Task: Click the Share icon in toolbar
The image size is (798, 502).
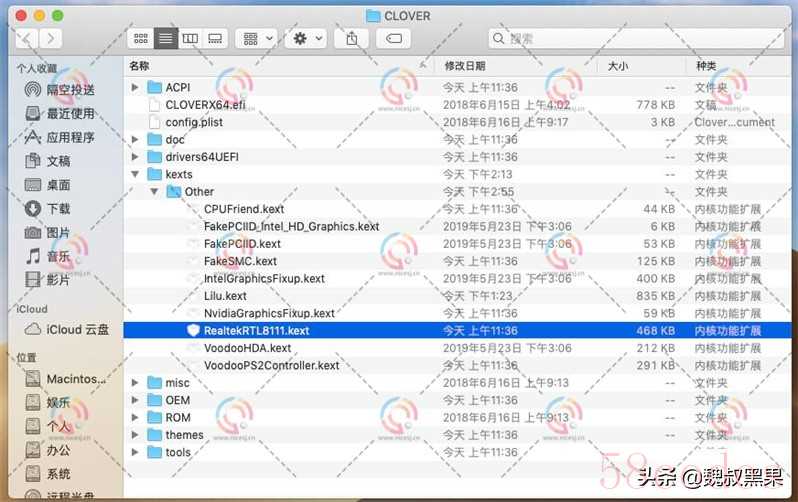Action: 352,39
